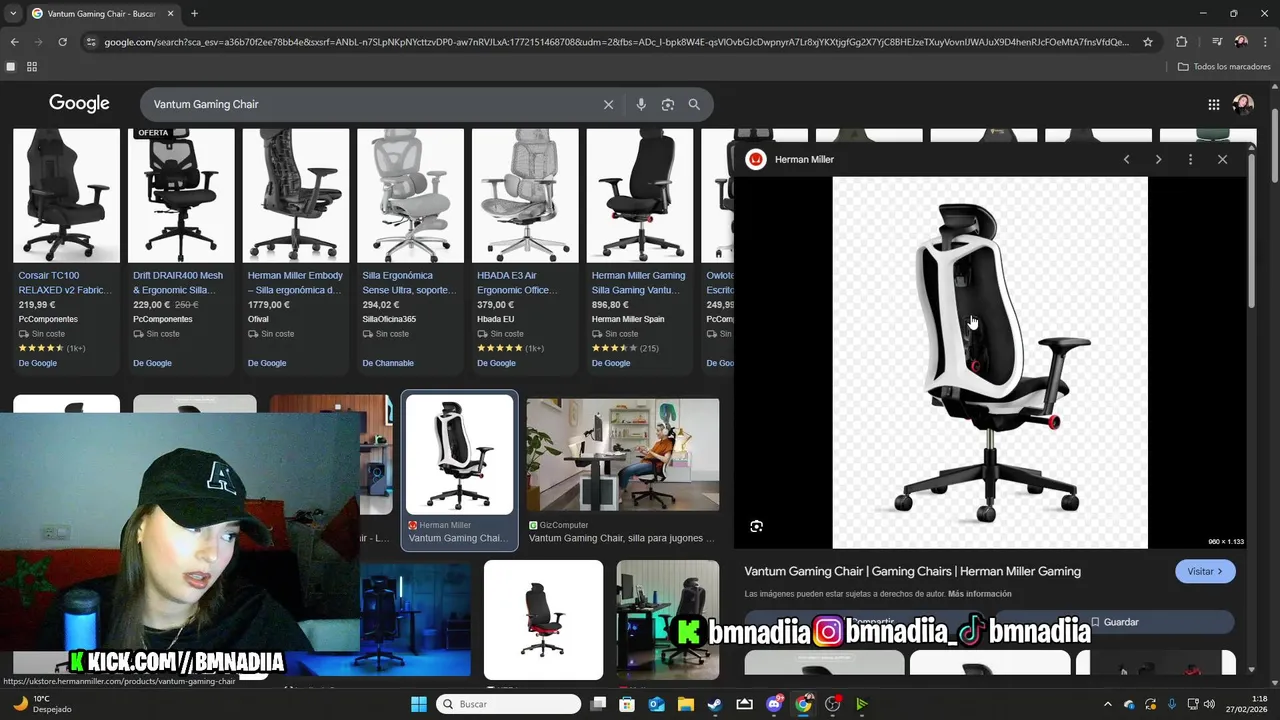
Task: Click price 896,80 € on Vantum card
Action: pyautogui.click(x=610, y=305)
